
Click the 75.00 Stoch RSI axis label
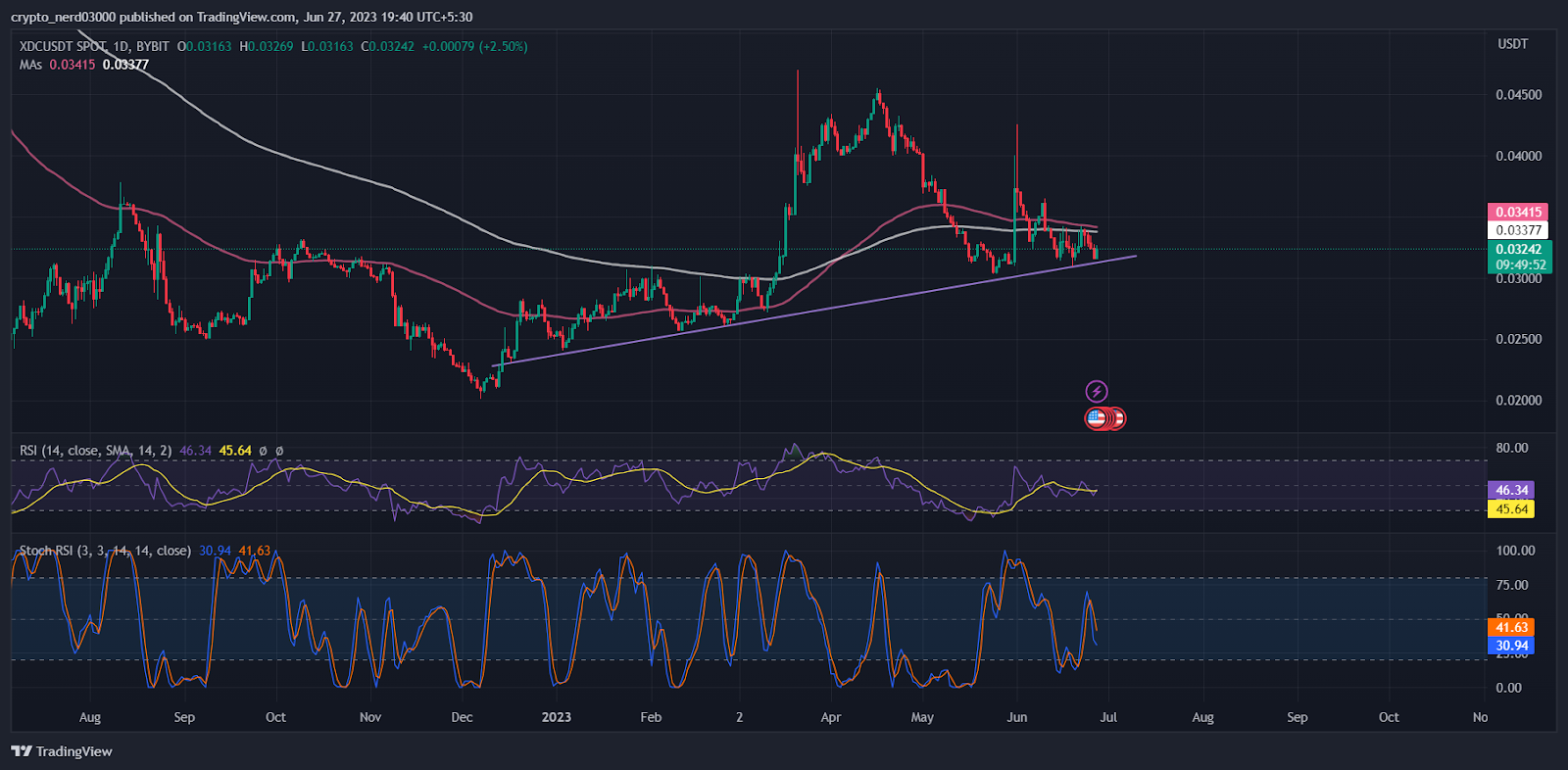click(1512, 585)
